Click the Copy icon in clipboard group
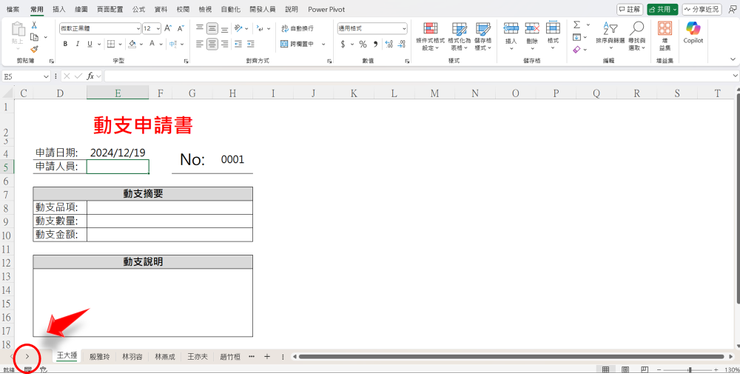Image resolution: width=740 pixels, height=374 pixels. pyautogui.click(x=34, y=37)
